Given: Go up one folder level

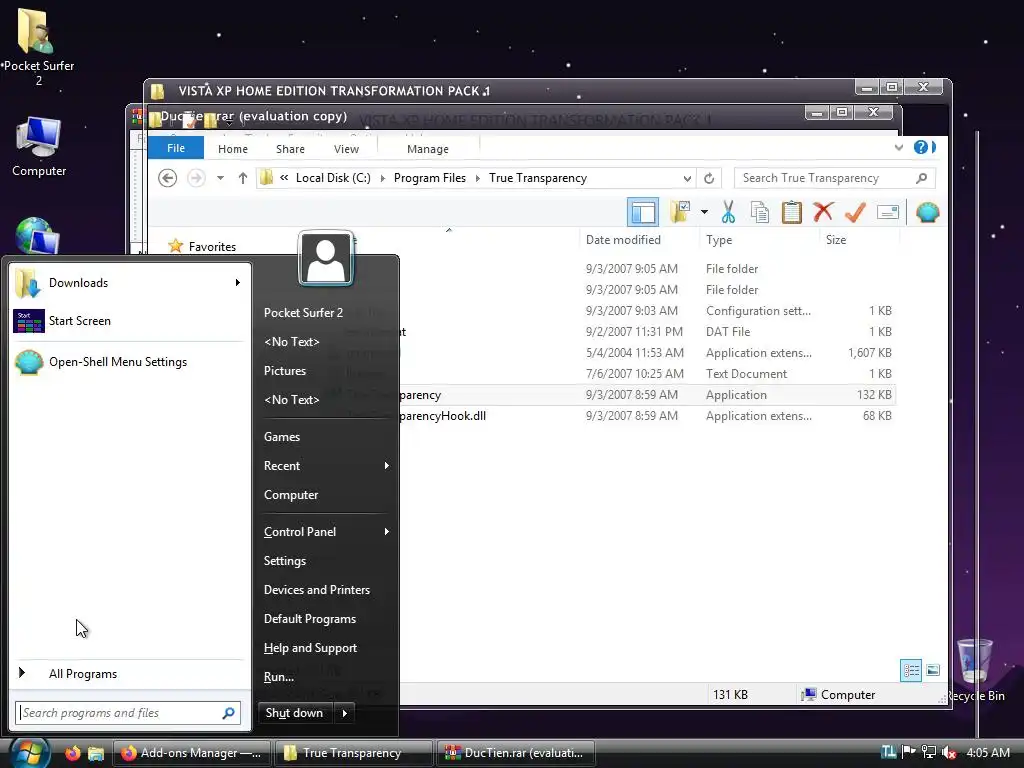Looking at the screenshot, I should coord(242,178).
